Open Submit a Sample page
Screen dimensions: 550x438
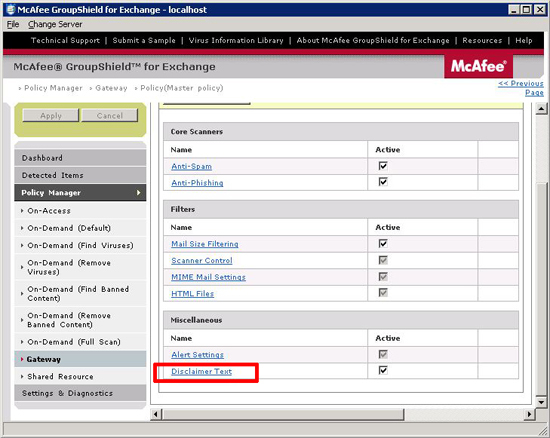coord(144,40)
